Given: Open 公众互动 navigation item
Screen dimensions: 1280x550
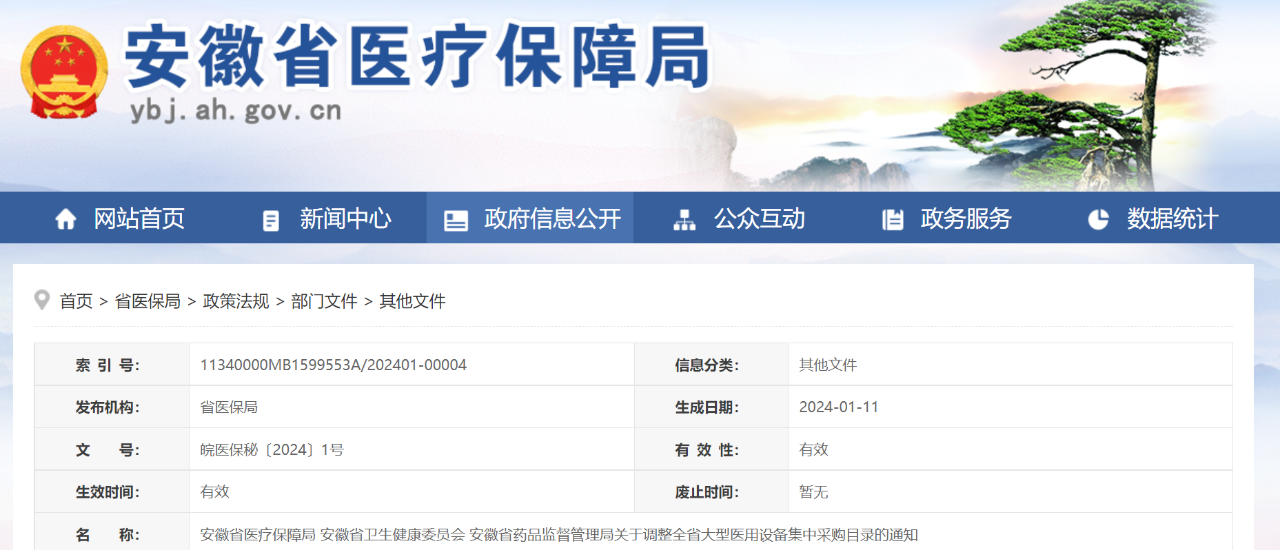Looking at the screenshot, I should click(759, 219).
